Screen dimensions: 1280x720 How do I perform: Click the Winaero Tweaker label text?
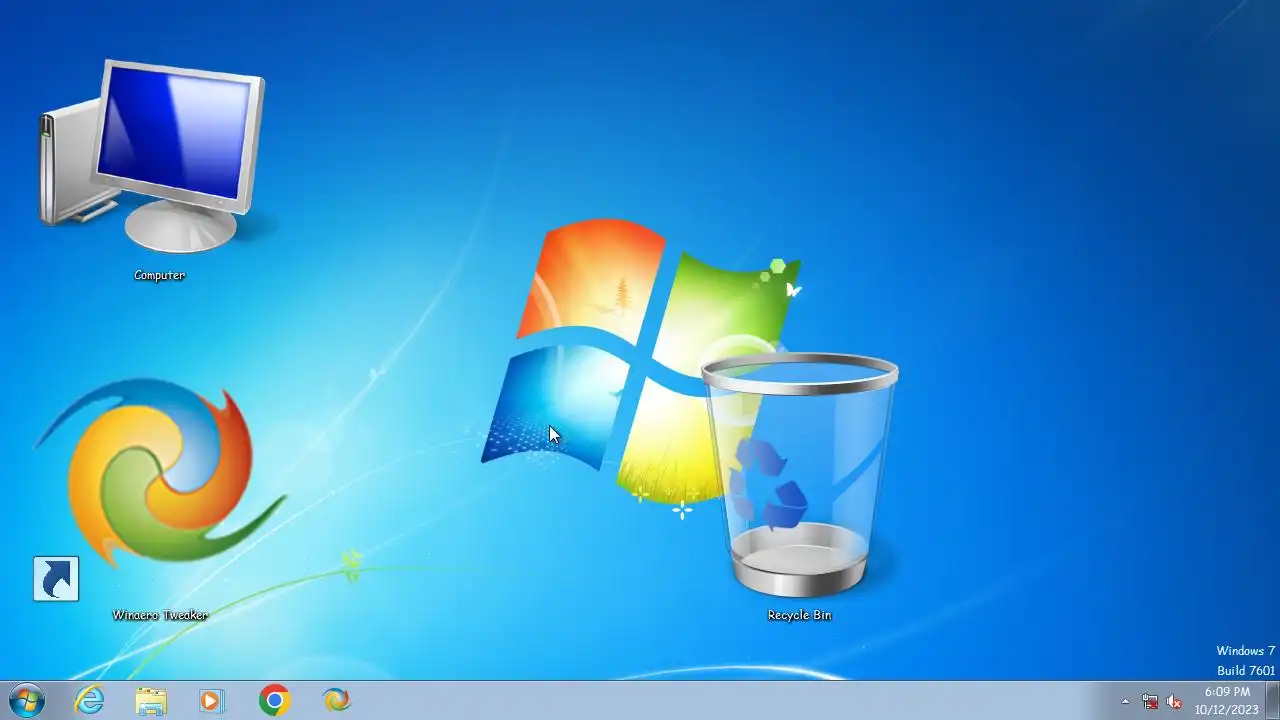160,615
